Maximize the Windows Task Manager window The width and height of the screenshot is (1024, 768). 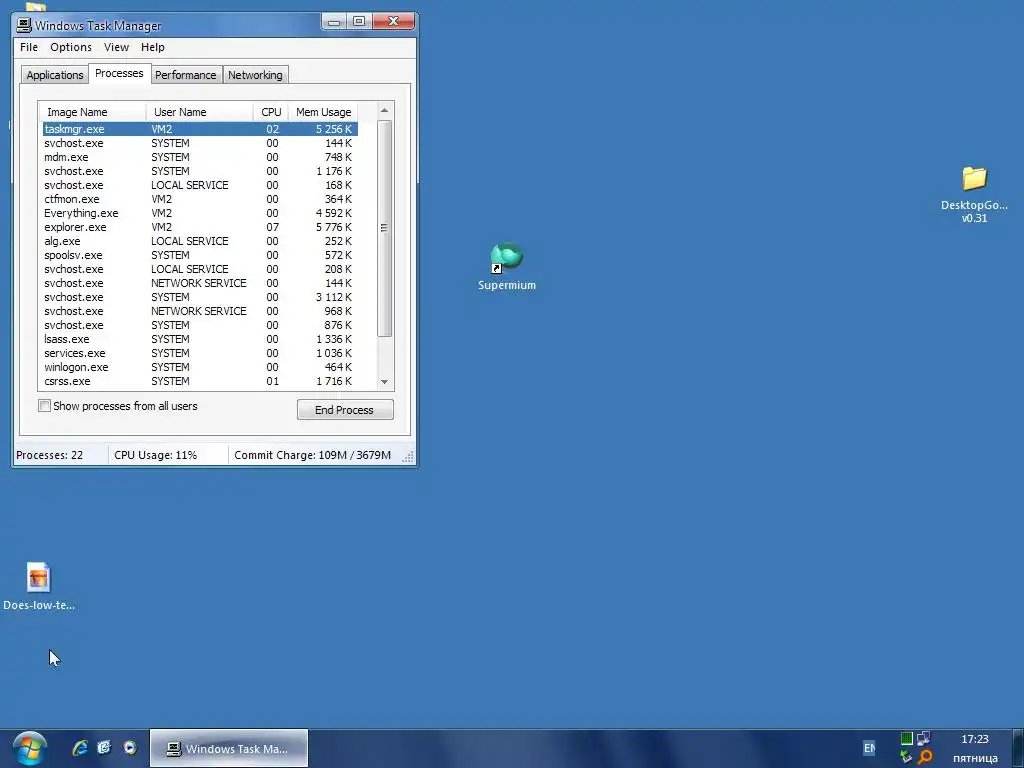(359, 22)
